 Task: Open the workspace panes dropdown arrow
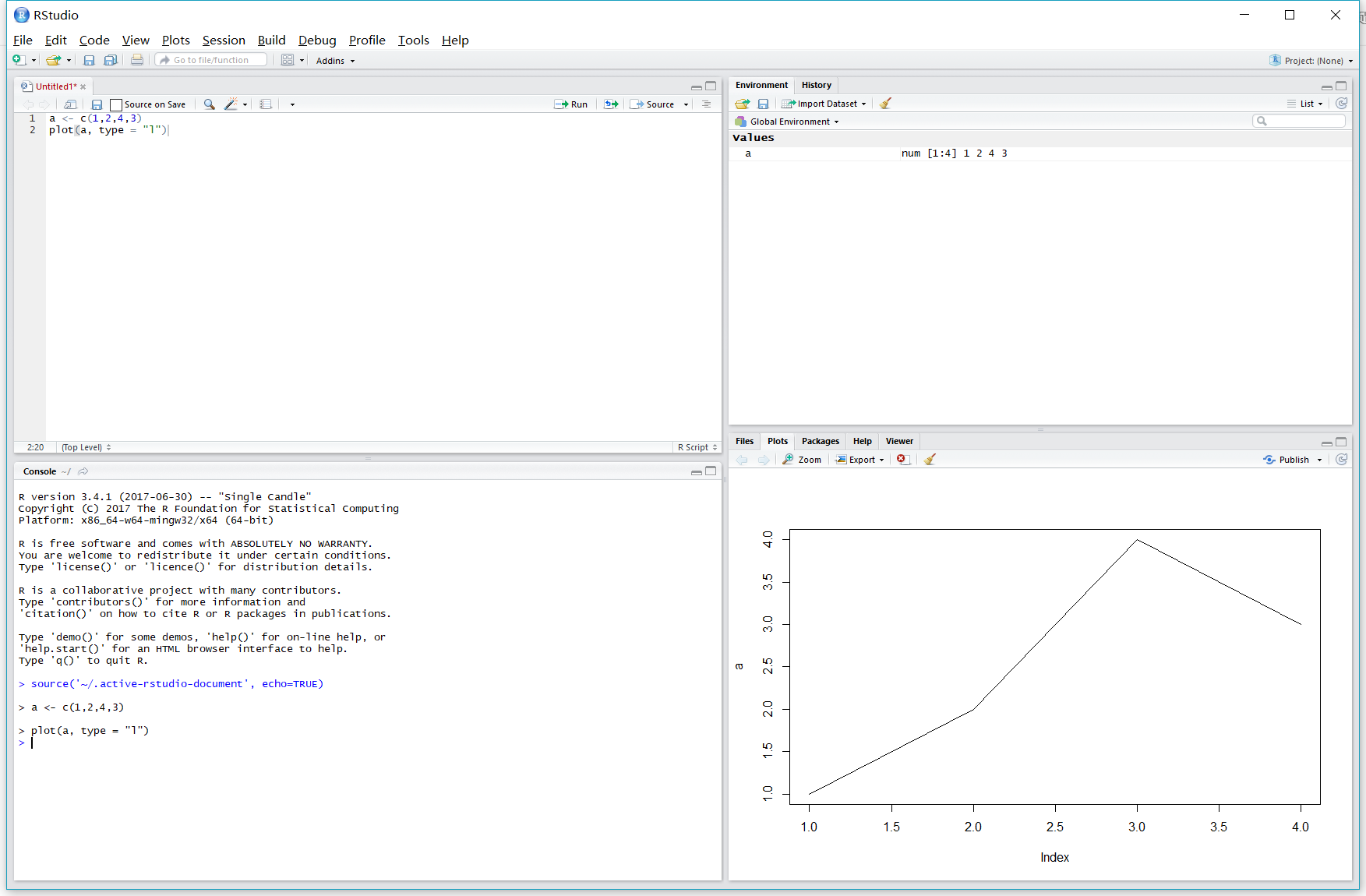[x=302, y=61]
